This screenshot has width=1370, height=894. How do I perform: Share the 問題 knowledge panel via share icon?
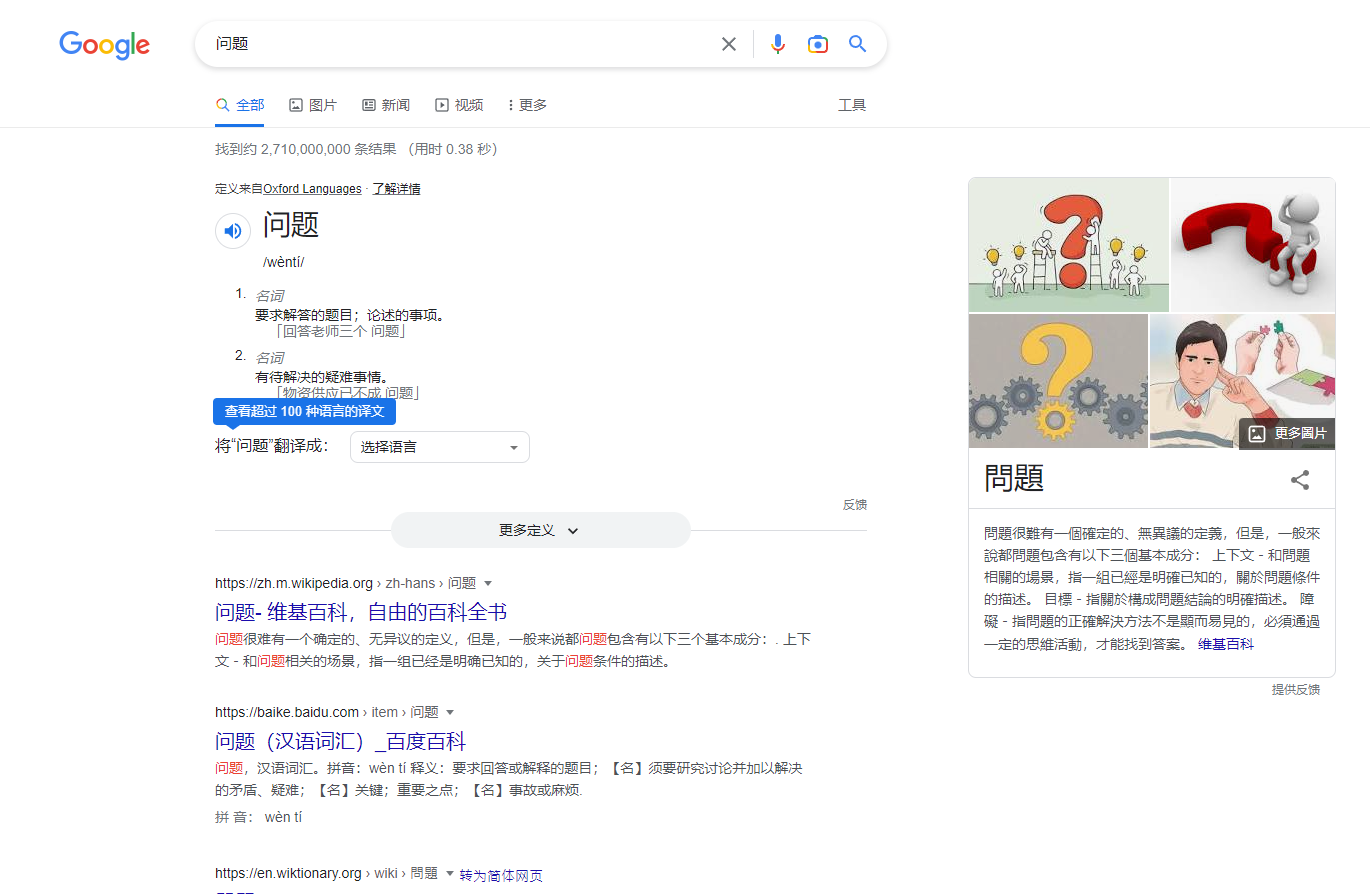tap(1299, 480)
